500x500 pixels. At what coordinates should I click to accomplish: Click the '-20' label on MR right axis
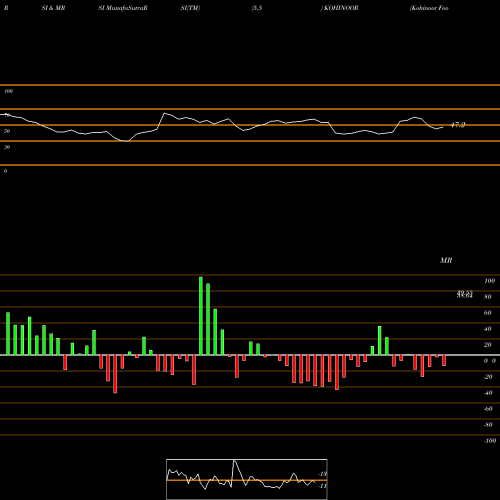click(488, 377)
